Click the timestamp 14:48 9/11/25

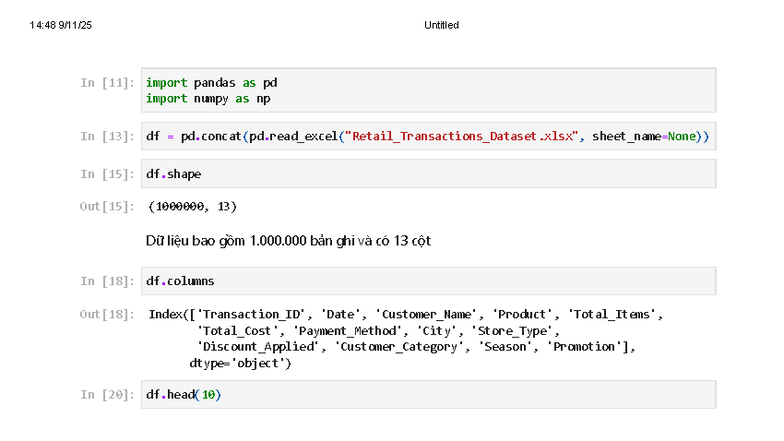[x=60, y=25]
